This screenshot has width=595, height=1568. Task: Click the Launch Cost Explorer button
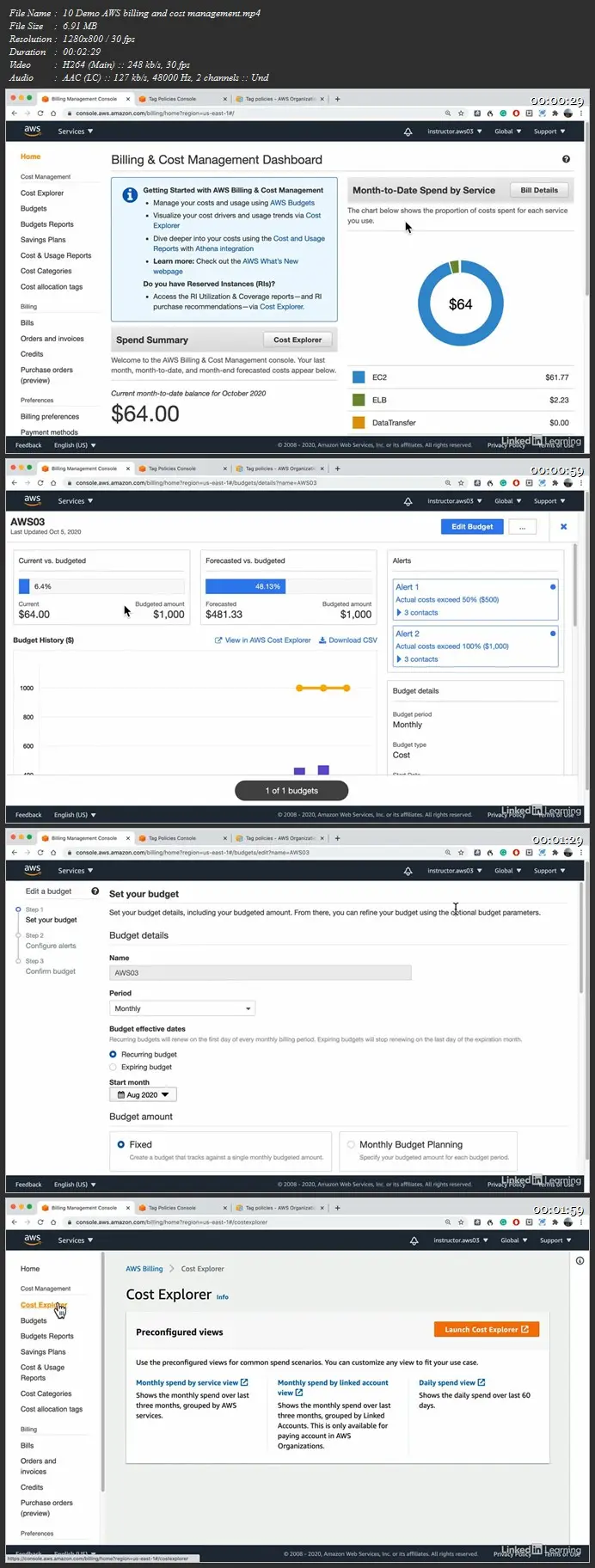tap(487, 1329)
